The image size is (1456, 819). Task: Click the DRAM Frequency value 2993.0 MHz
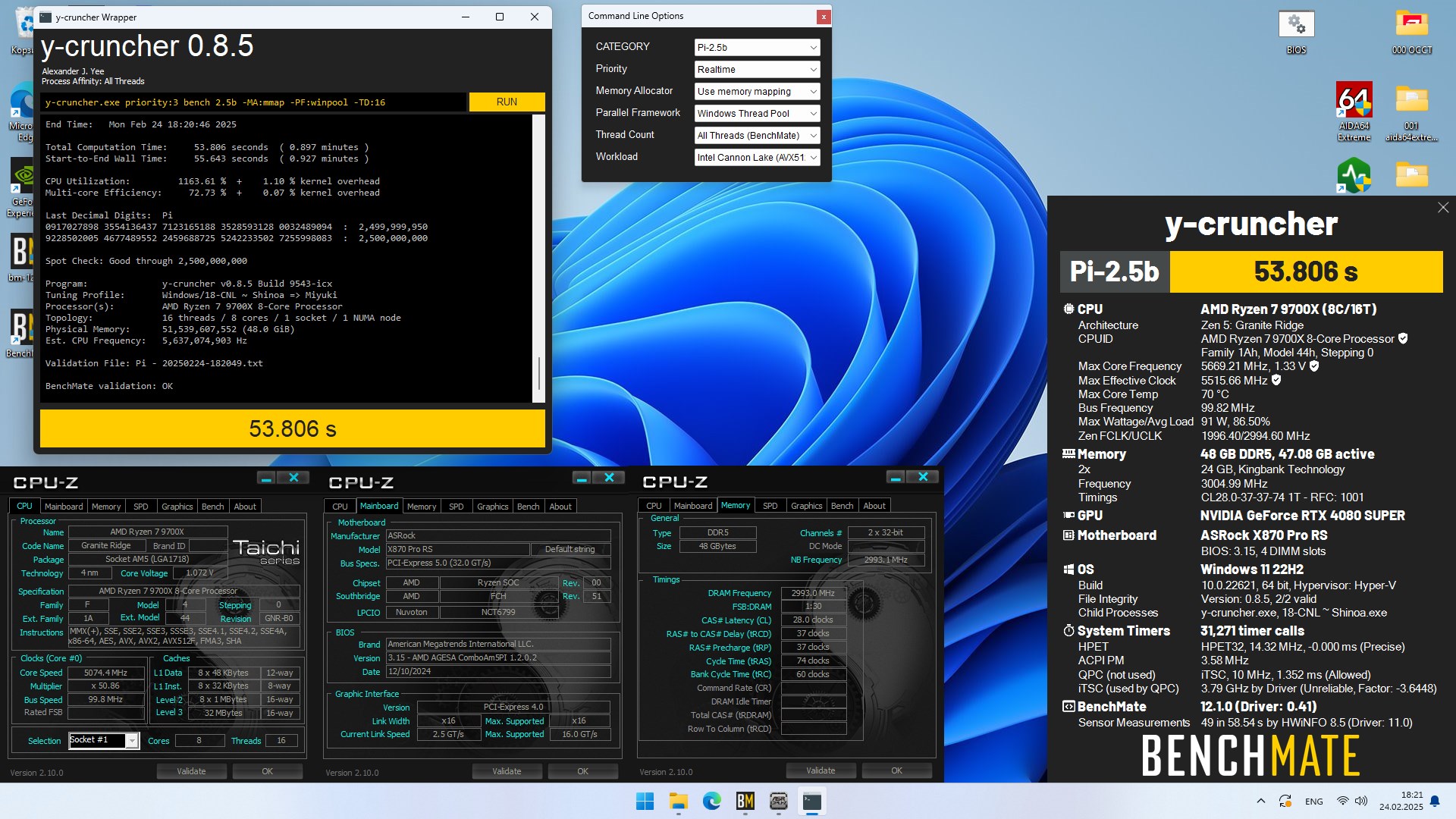click(813, 593)
